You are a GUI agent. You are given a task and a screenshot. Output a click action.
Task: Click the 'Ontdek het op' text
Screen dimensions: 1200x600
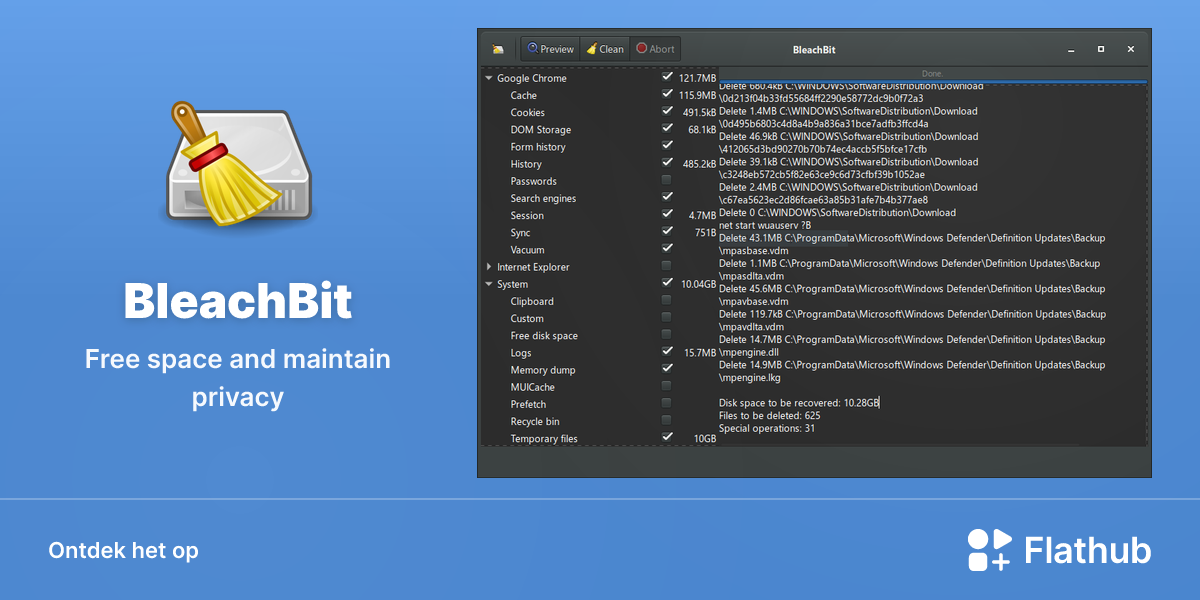[x=123, y=551]
